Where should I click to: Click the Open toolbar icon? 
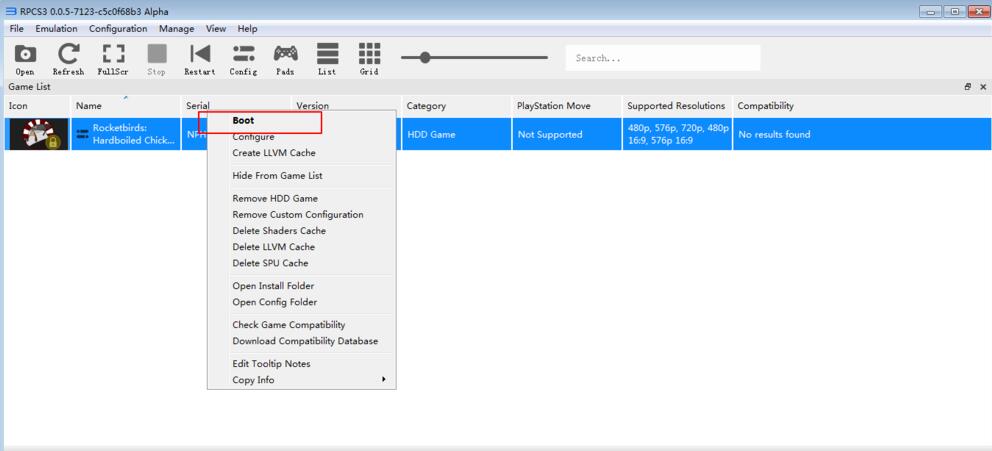pyautogui.click(x=25, y=59)
